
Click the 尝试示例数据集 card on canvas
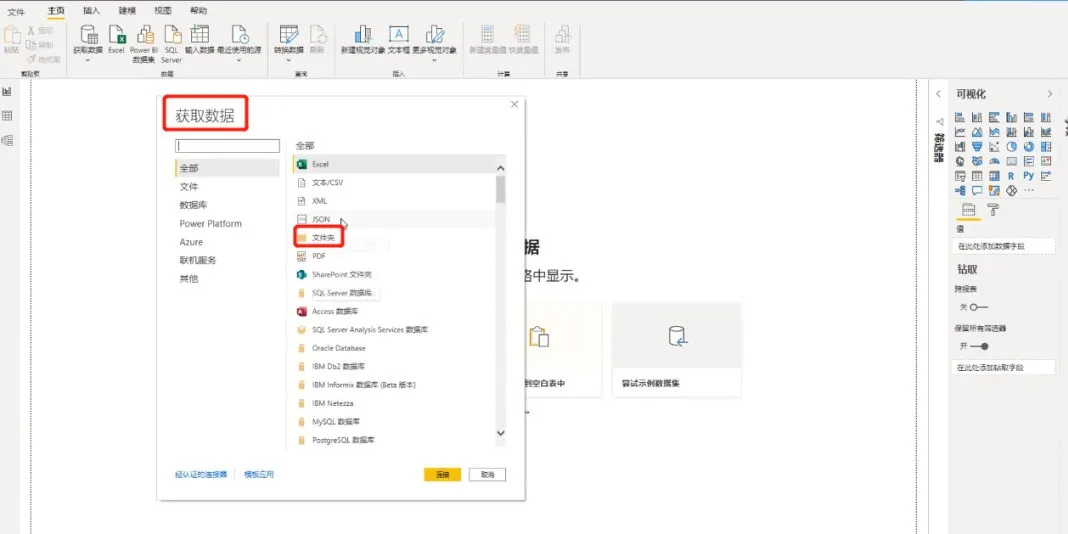(x=676, y=350)
